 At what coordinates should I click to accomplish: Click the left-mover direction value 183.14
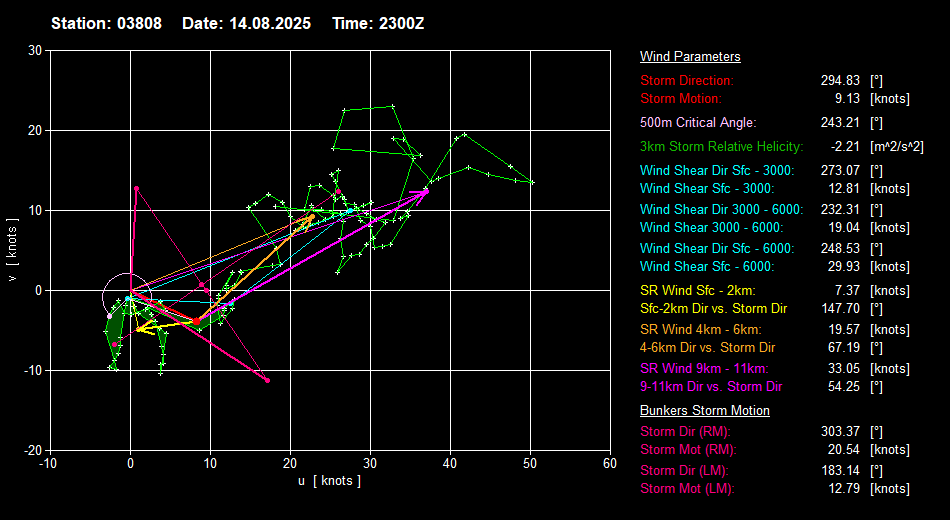point(840,470)
